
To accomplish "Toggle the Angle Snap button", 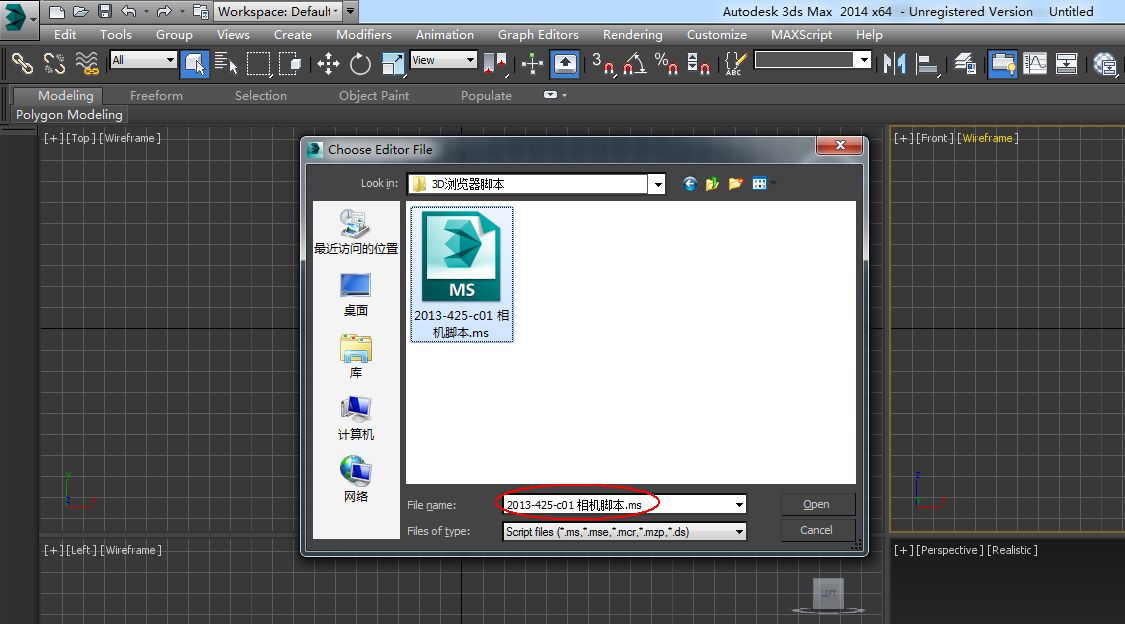I will click(x=634, y=64).
